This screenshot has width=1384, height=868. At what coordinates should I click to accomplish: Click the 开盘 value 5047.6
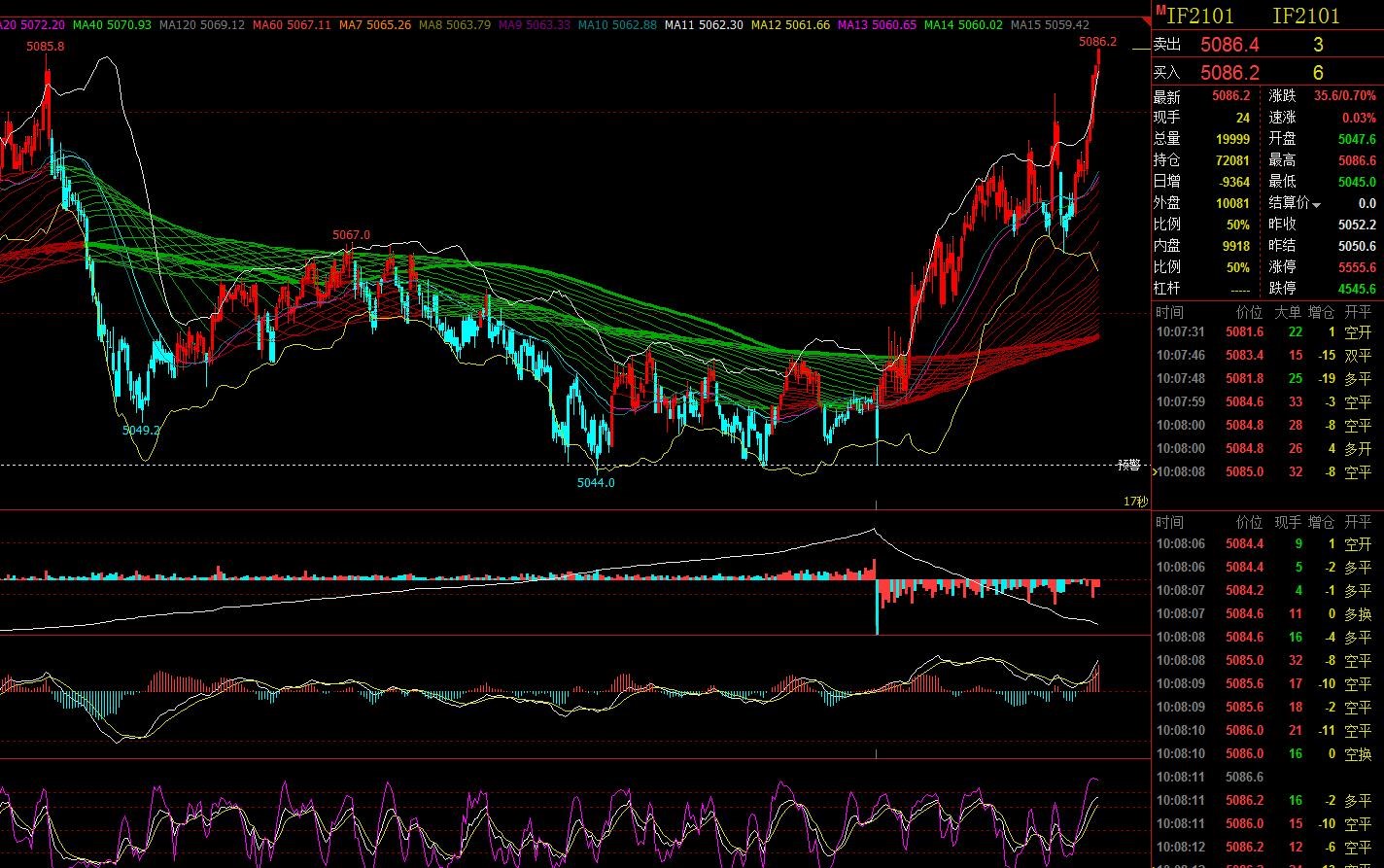pyautogui.click(x=1357, y=139)
